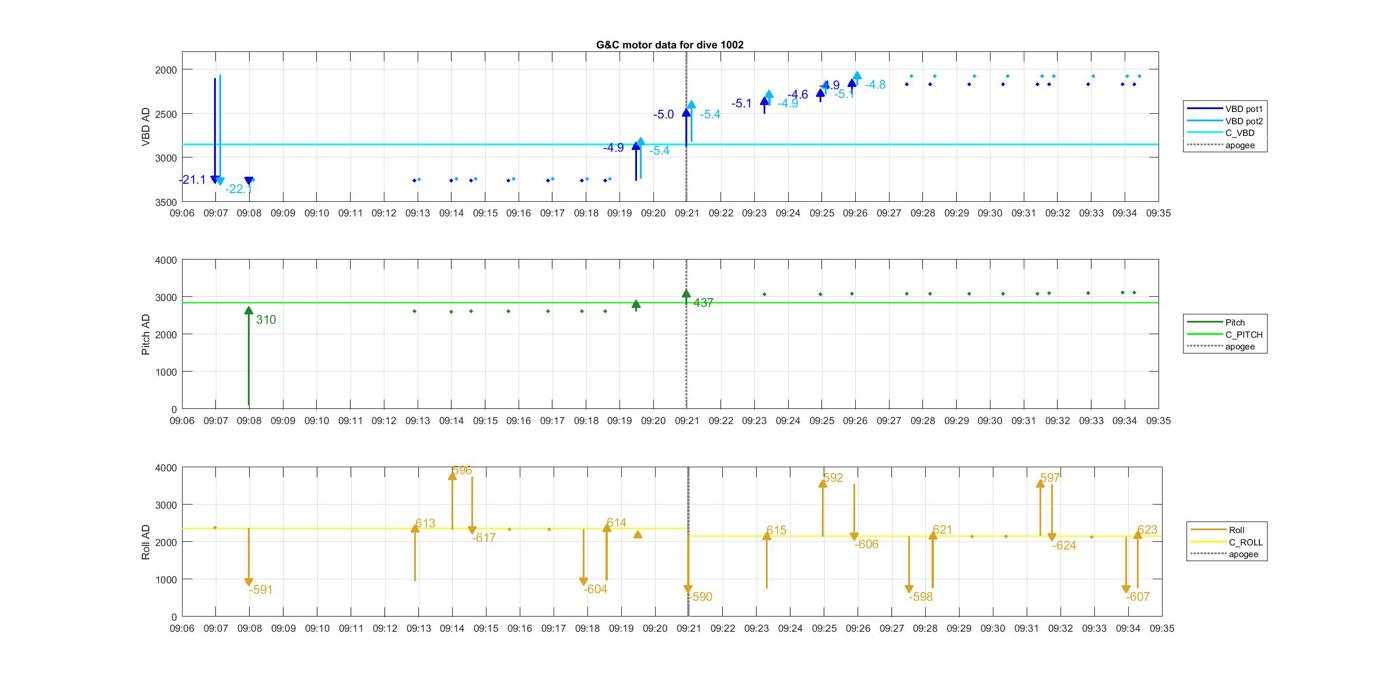Screen dimensions: 1400x693
Task: Click the "-4.8" VBD data label
Action: pyautogui.click(x=876, y=85)
